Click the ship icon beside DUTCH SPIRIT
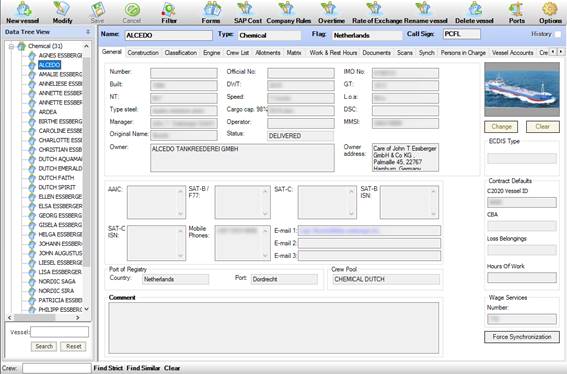The height and width of the screenshot is (374, 567). click(x=32, y=187)
